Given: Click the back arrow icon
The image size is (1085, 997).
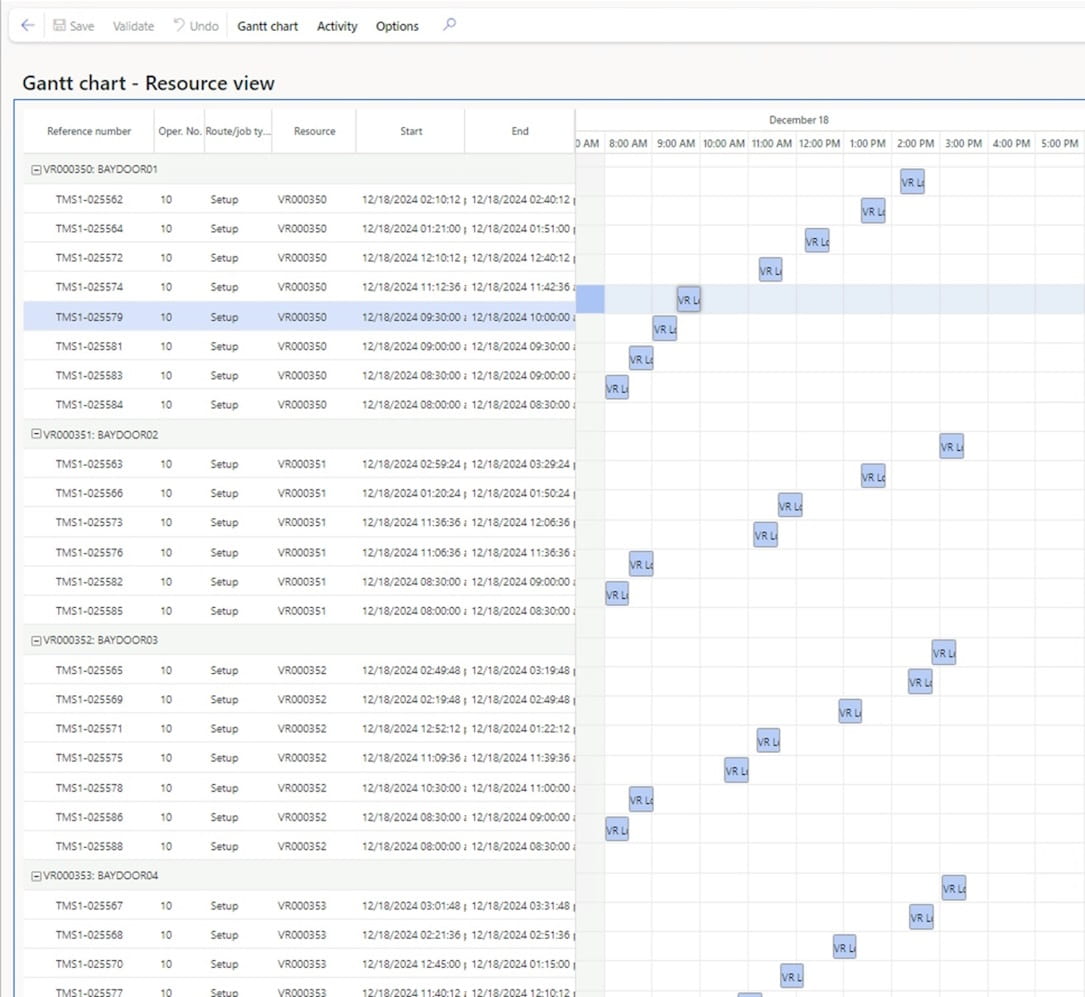Looking at the screenshot, I should 27,26.
